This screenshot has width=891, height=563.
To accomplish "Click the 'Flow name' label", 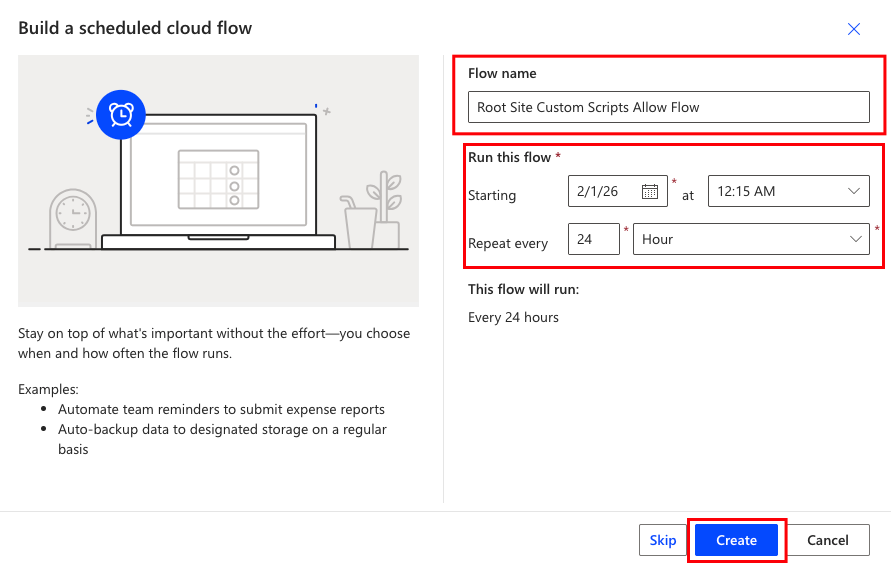I will [502, 73].
